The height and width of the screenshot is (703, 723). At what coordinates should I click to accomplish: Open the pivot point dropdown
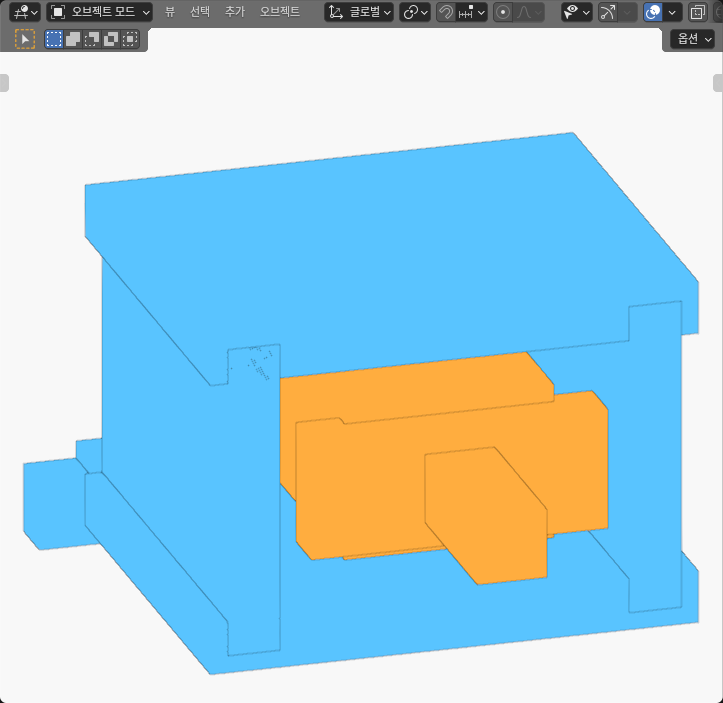click(x=415, y=12)
